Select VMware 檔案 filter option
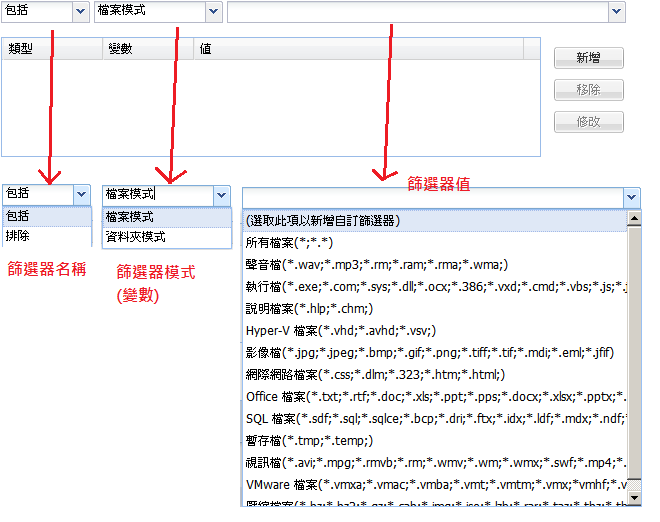This screenshot has height=522, width=660. coord(434,485)
